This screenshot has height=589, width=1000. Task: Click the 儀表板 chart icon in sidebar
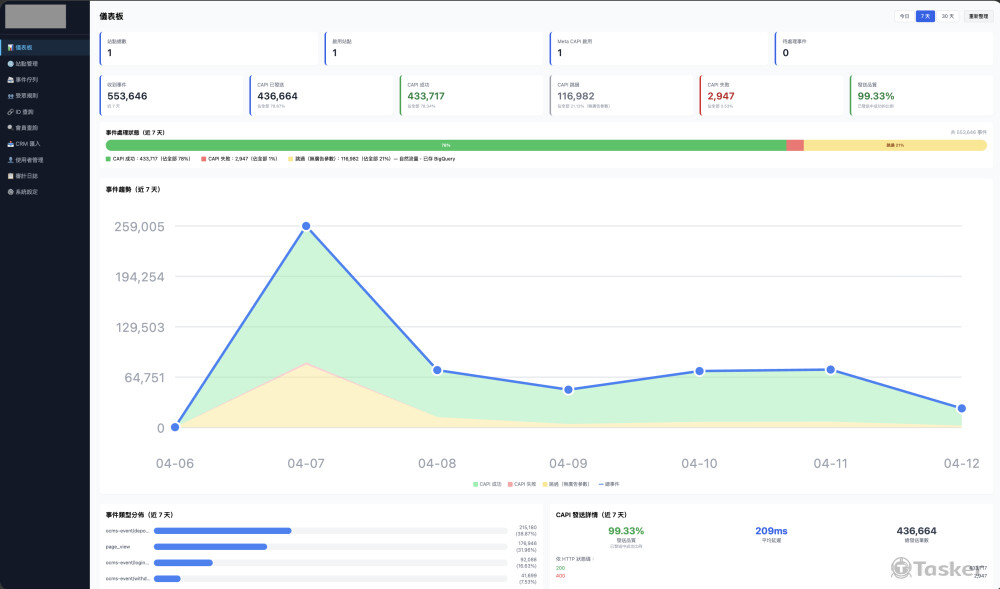click(x=10, y=47)
